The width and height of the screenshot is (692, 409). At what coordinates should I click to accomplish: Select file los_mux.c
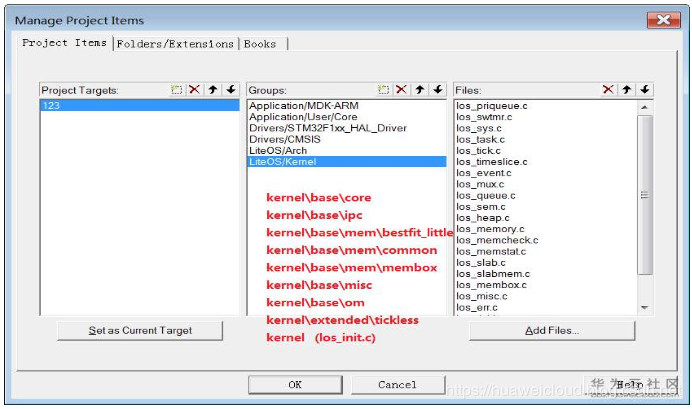tap(480, 184)
